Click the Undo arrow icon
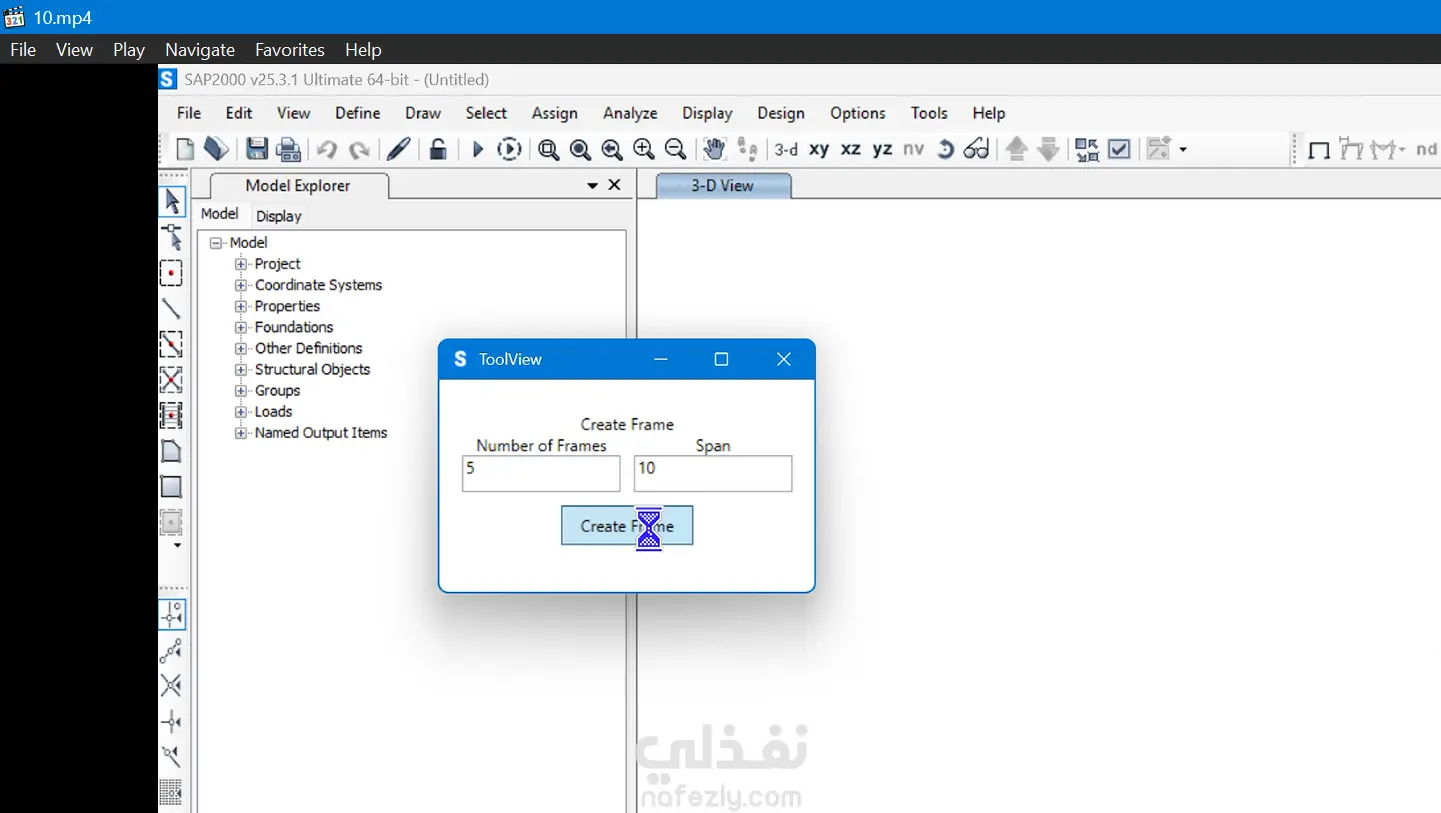Image resolution: width=1441 pixels, height=813 pixels. coord(327,150)
